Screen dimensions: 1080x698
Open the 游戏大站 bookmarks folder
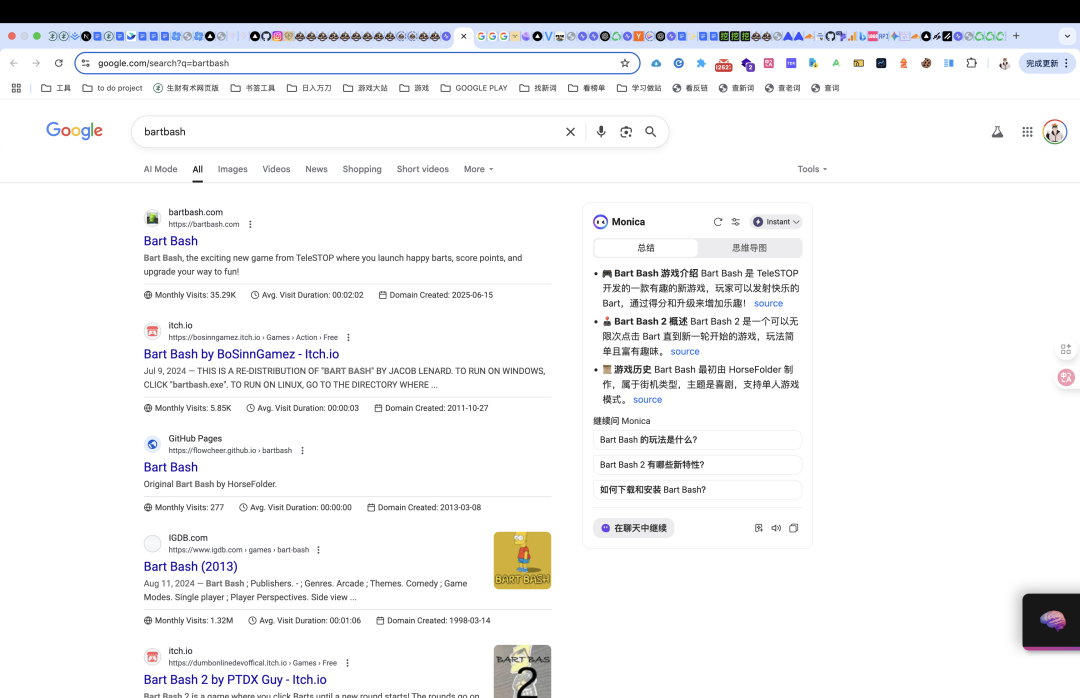pos(365,88)
